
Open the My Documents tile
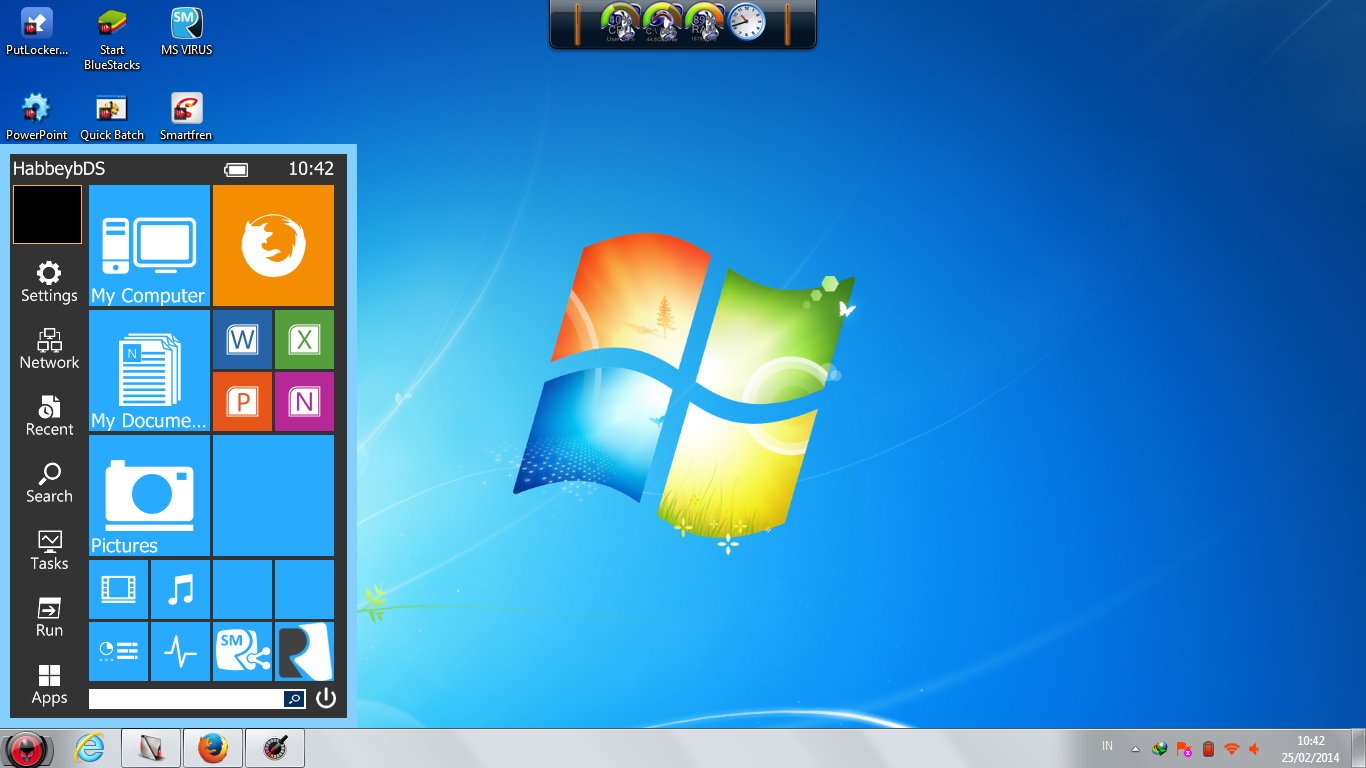149,370
